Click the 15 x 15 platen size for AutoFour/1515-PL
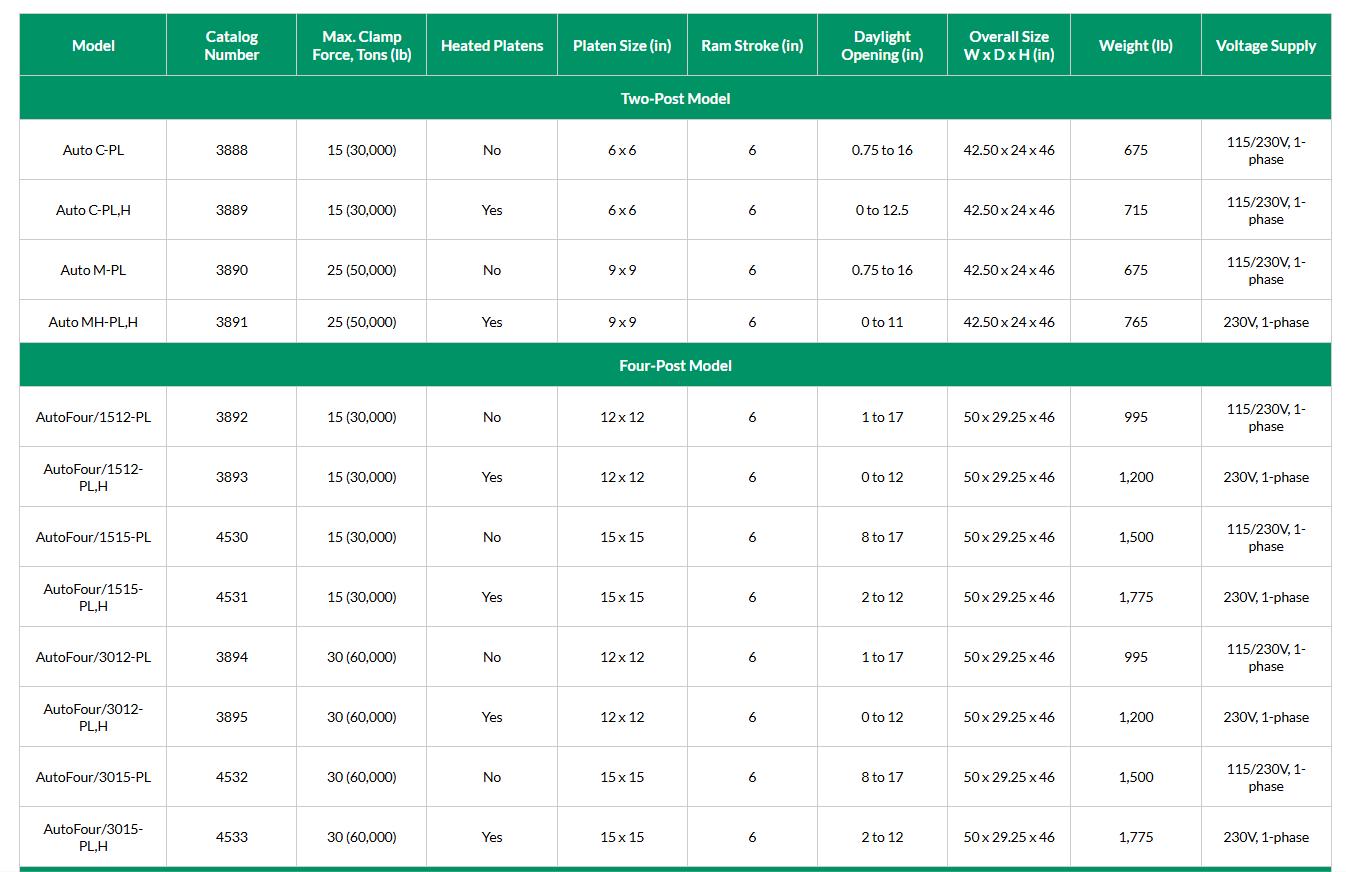Image resolution: width=1346 pixels, height=872 pixels. (x=622, y=537)
